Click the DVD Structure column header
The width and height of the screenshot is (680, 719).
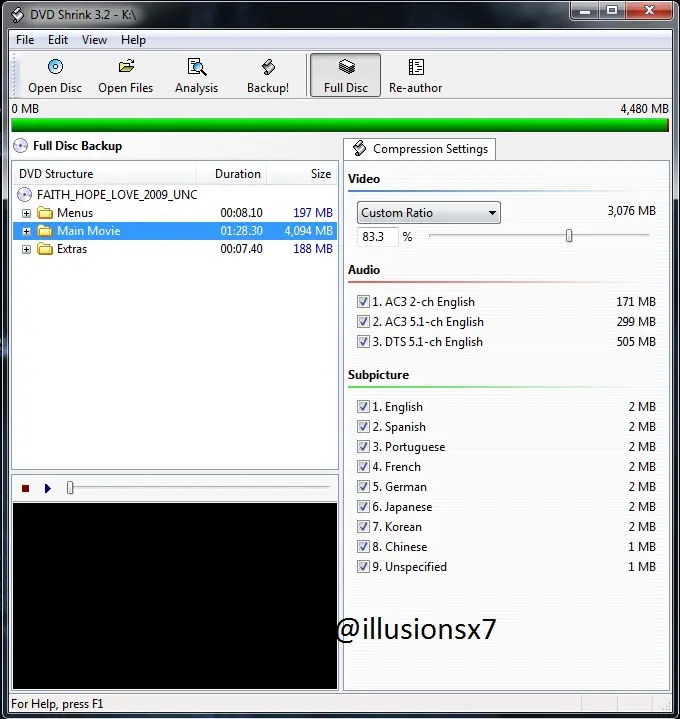[105, 174]
